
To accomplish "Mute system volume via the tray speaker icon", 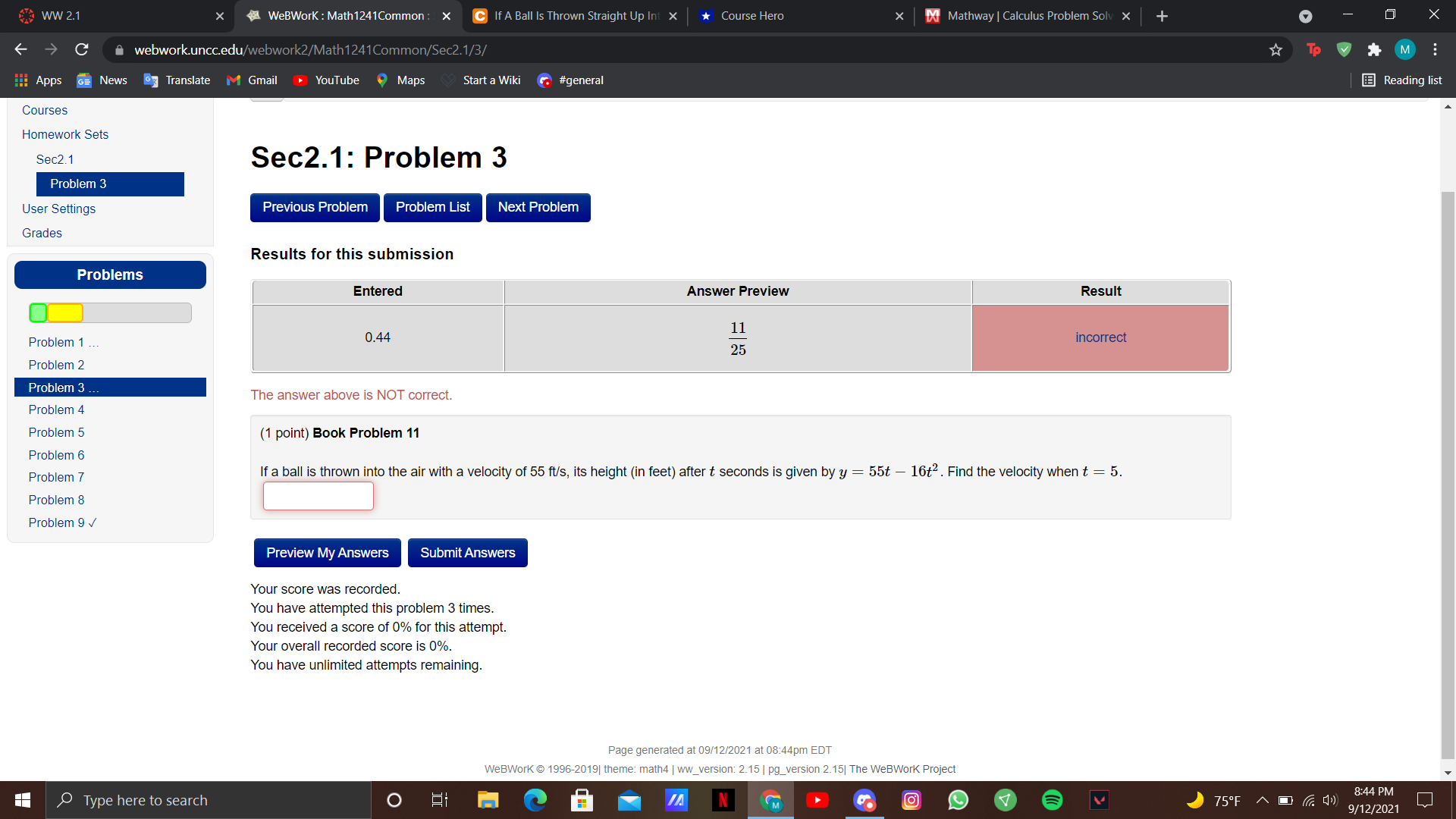I will (1329, 800).
